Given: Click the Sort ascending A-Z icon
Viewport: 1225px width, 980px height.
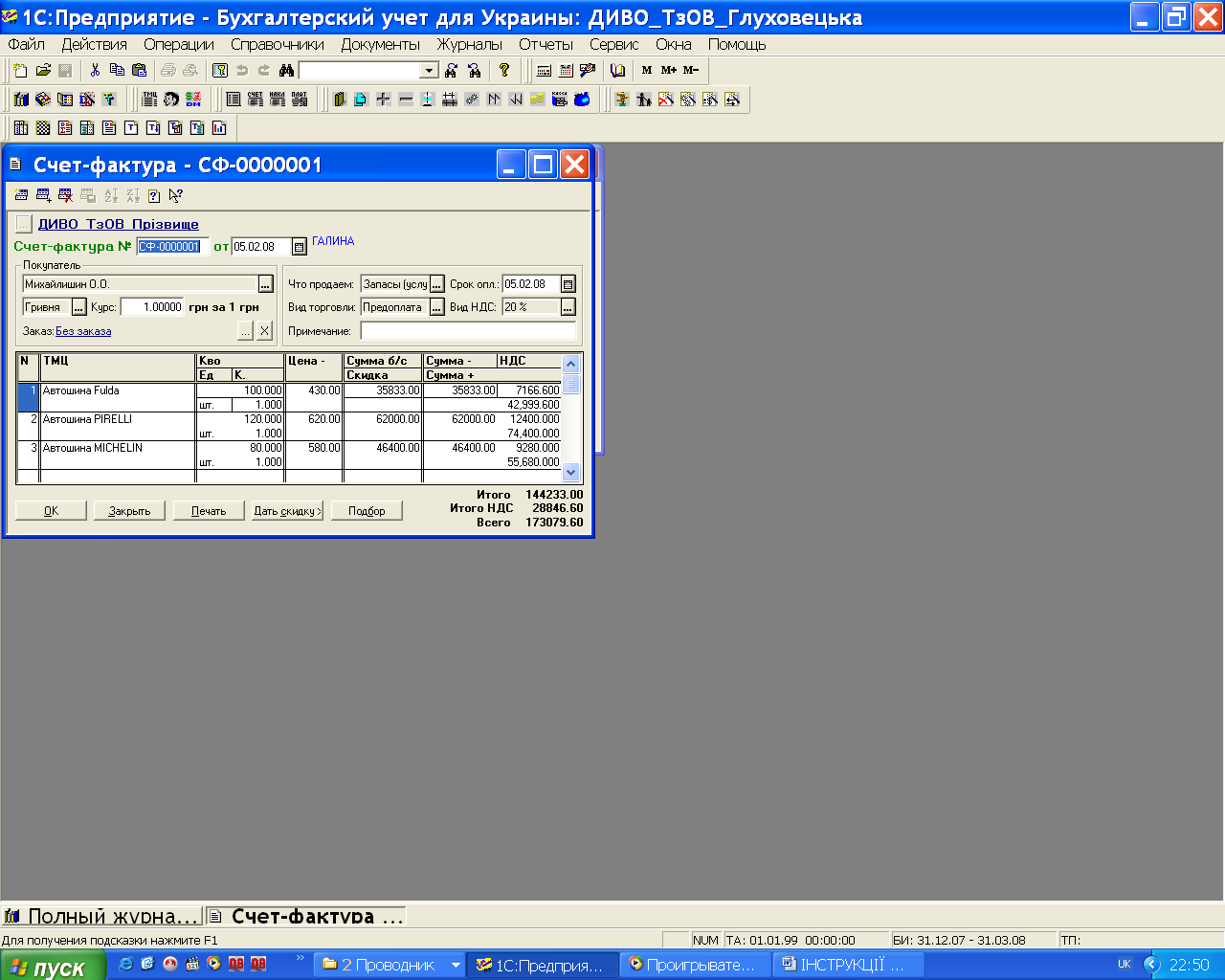Looking at the screenshot, I should point(111,195).
